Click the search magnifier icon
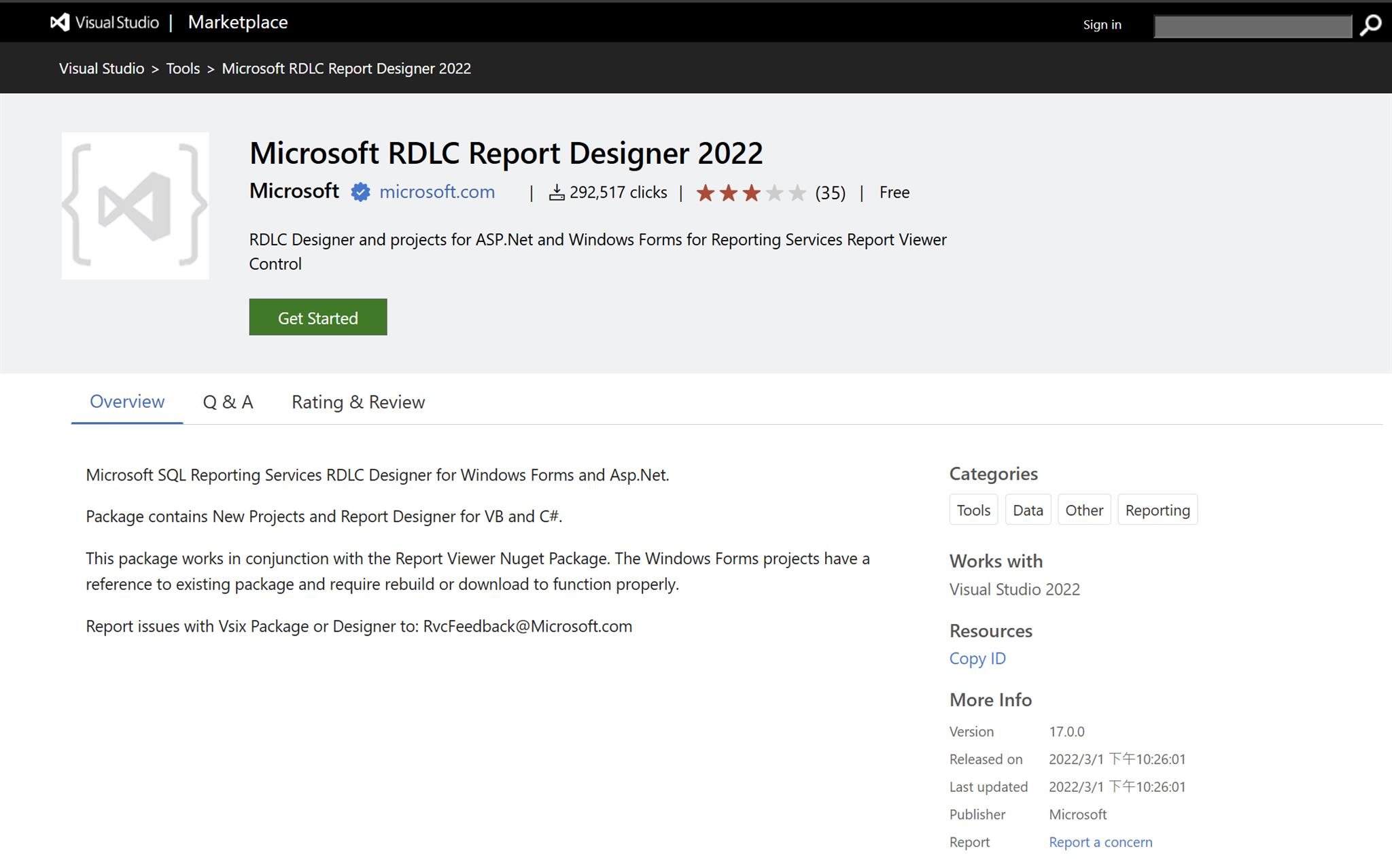 [x=1370, y=25]
